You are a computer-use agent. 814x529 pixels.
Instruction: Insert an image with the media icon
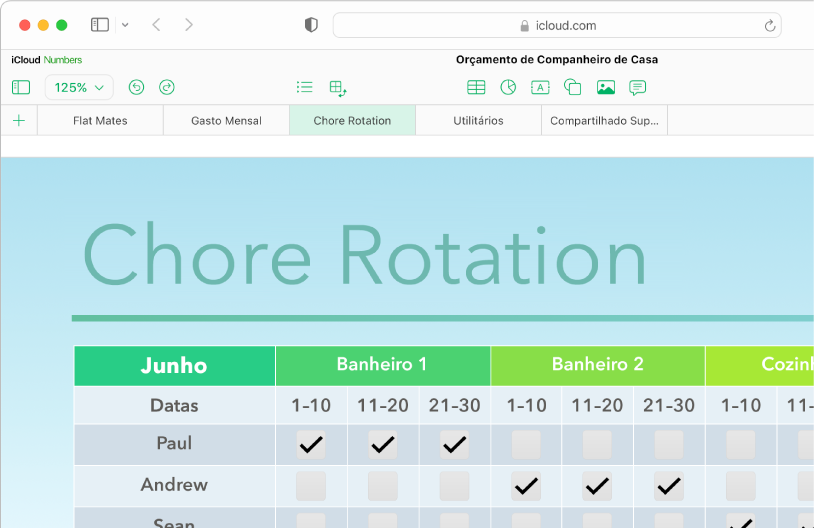[605, 88]
